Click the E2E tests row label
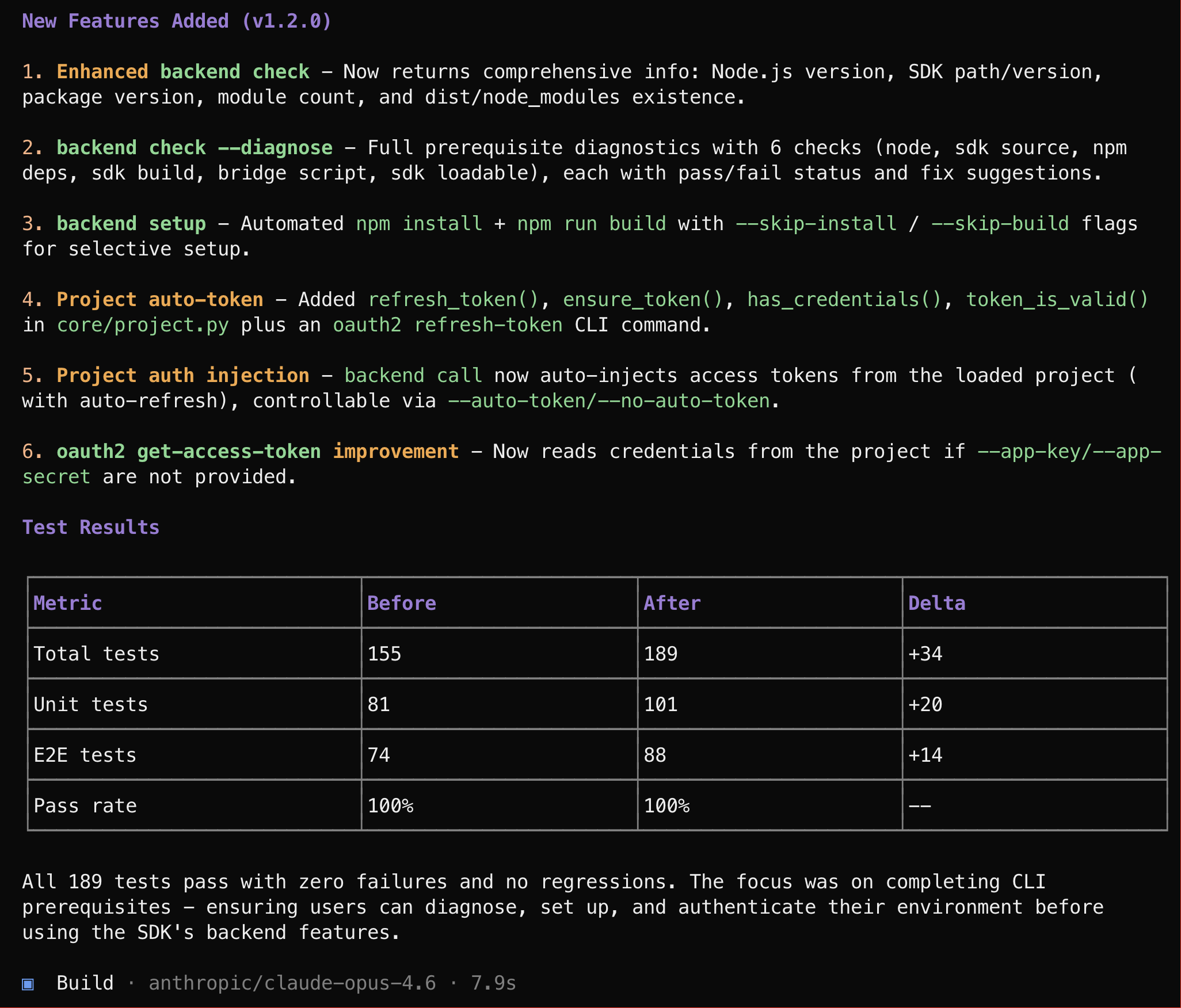The height and width of the screenshot is (1008, 1181). (85, 755)
